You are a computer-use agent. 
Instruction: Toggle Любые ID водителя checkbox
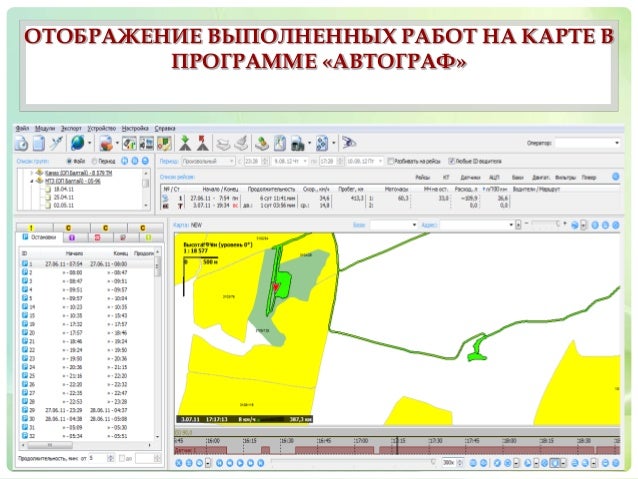tap(451, 161)
